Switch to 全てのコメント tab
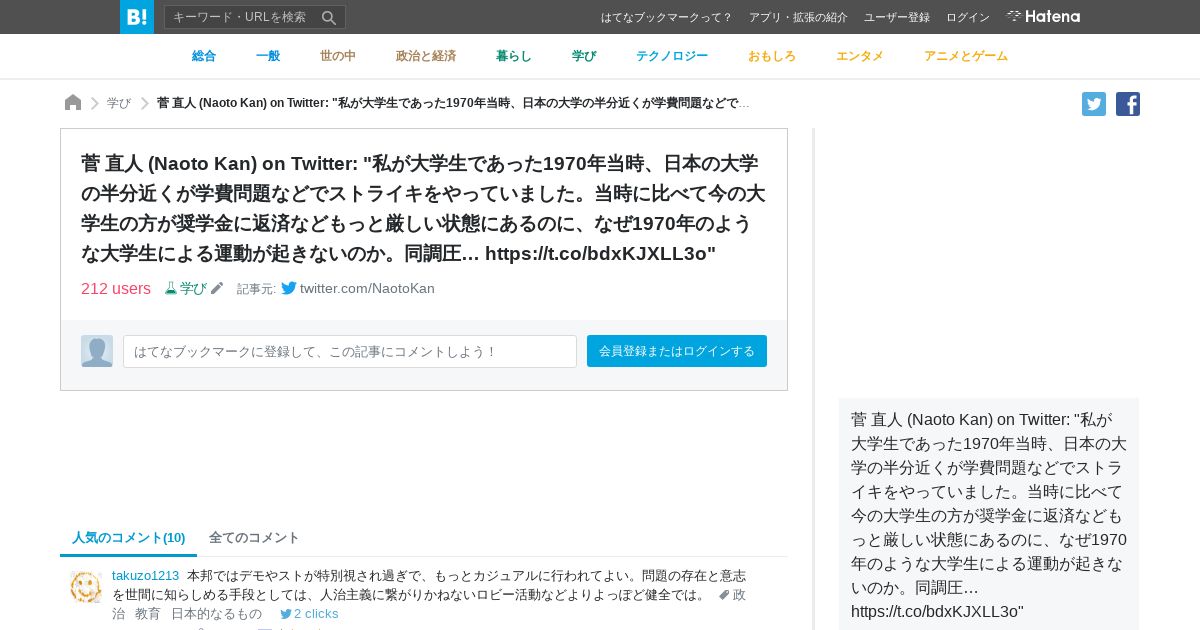The height and width of the screenshot is (630, 1200). (x=254, y=537)
